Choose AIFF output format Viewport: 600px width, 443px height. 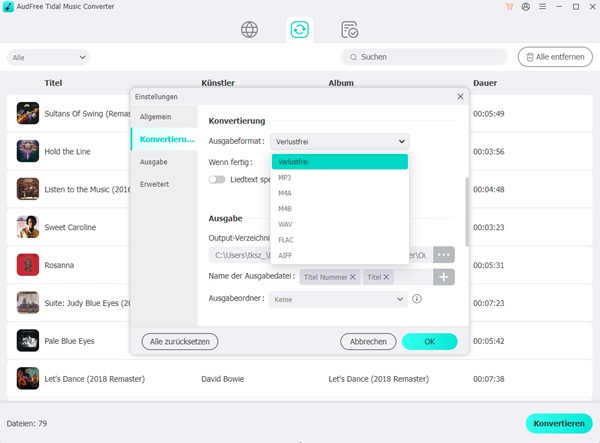[x=340, y=256]
